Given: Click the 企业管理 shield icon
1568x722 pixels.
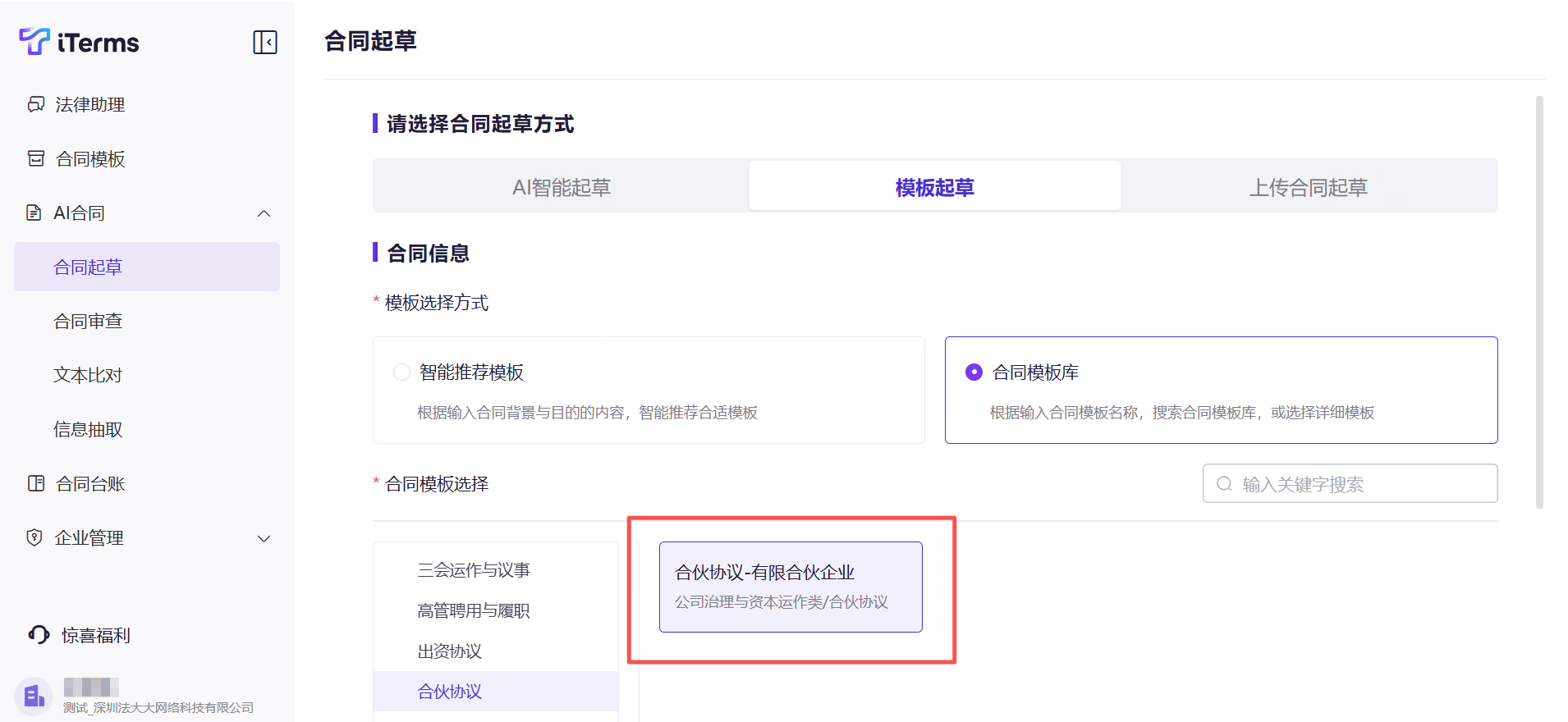Looking at the screenshot, I should click(x=34, y=537).
